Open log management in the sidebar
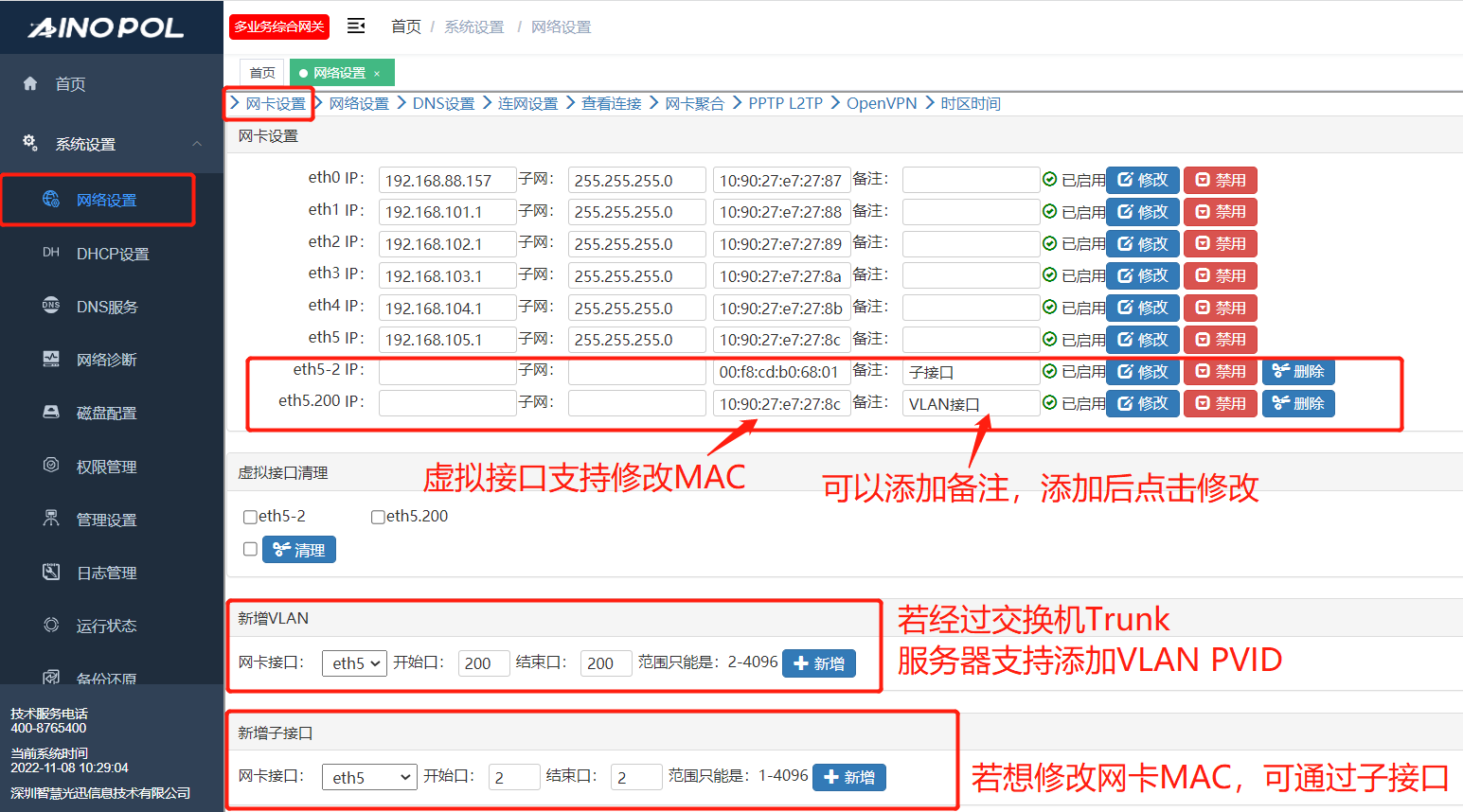This screenshot has width=1463, height=812. [x=106, y=573]
